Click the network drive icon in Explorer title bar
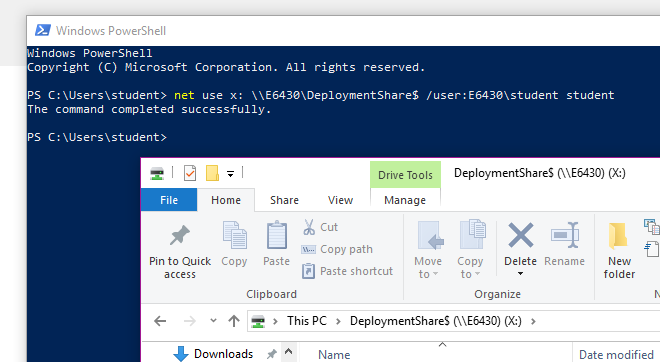Screen dimensions: 660x362 click(157, 173)
